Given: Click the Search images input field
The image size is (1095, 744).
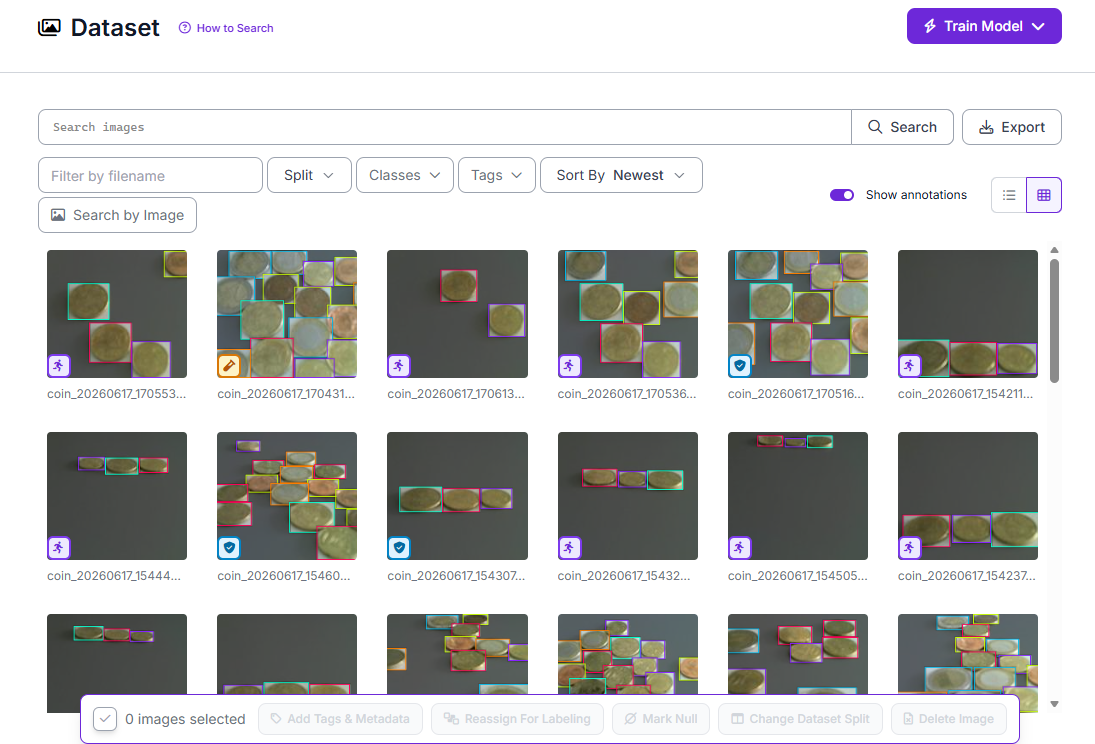Looking at the screenshot, I should point(445,127).
